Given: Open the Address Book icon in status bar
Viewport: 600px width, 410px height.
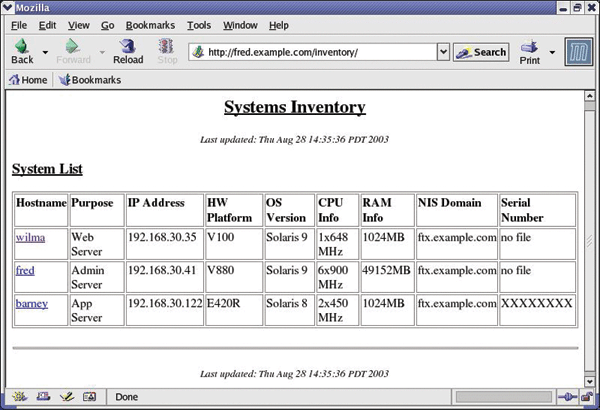Looking at the screenshot, I should 89,397.
